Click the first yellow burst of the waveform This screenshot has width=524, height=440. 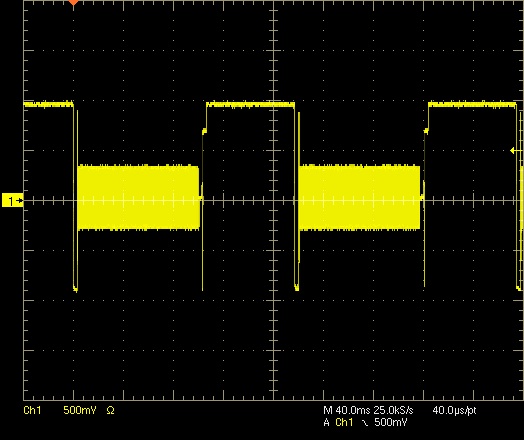point(138,197)
